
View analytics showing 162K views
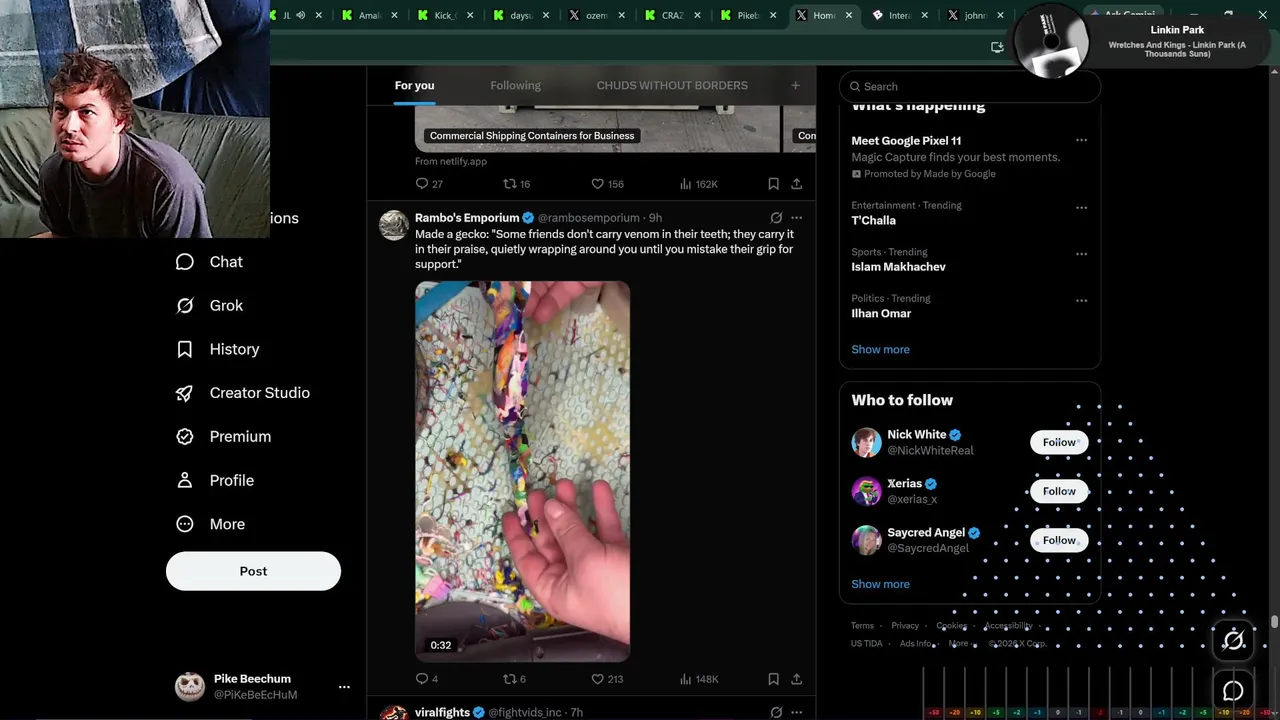click(x=699, y=184)
